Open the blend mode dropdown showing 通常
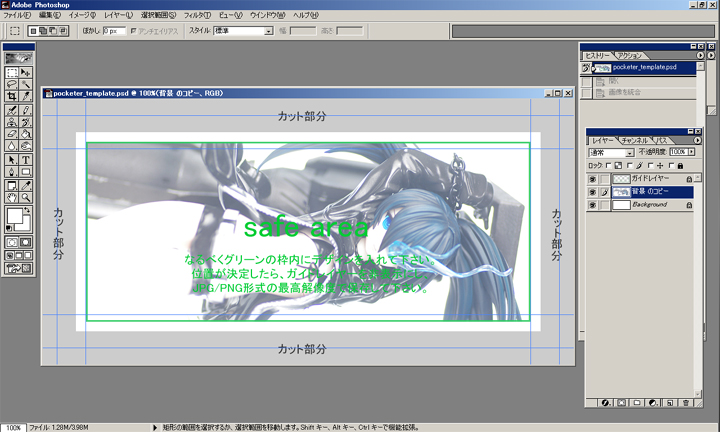The width and height of the screenshot is (720, 432). coord(611,152)
